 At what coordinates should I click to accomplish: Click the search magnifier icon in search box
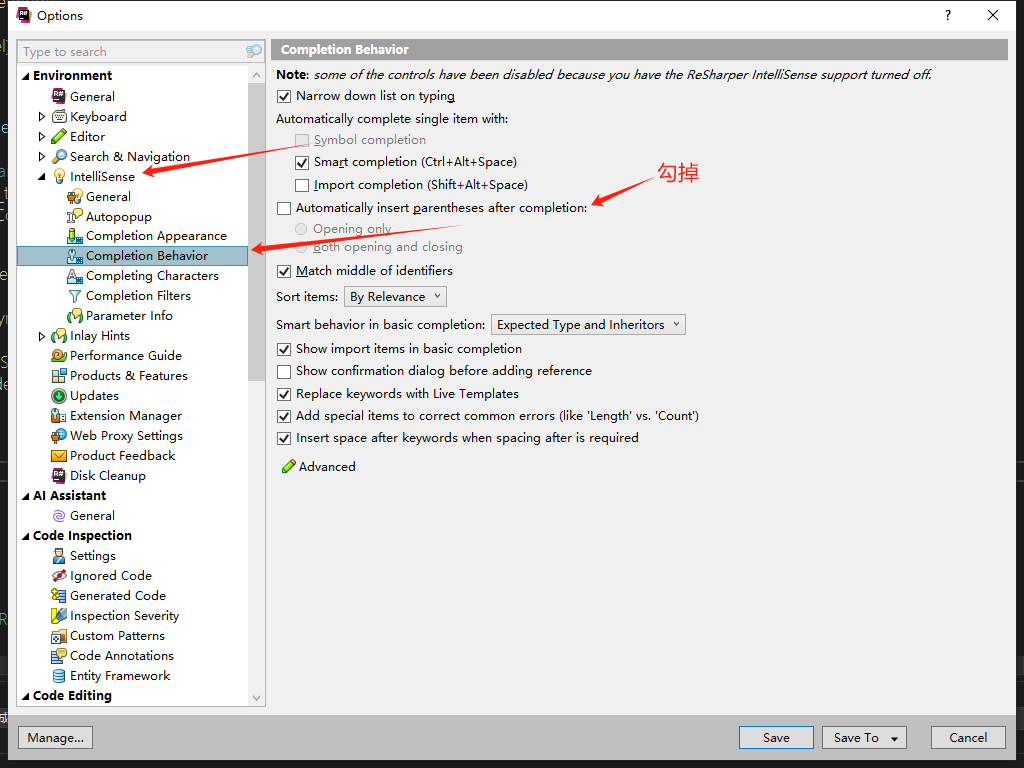coord(253,51)
